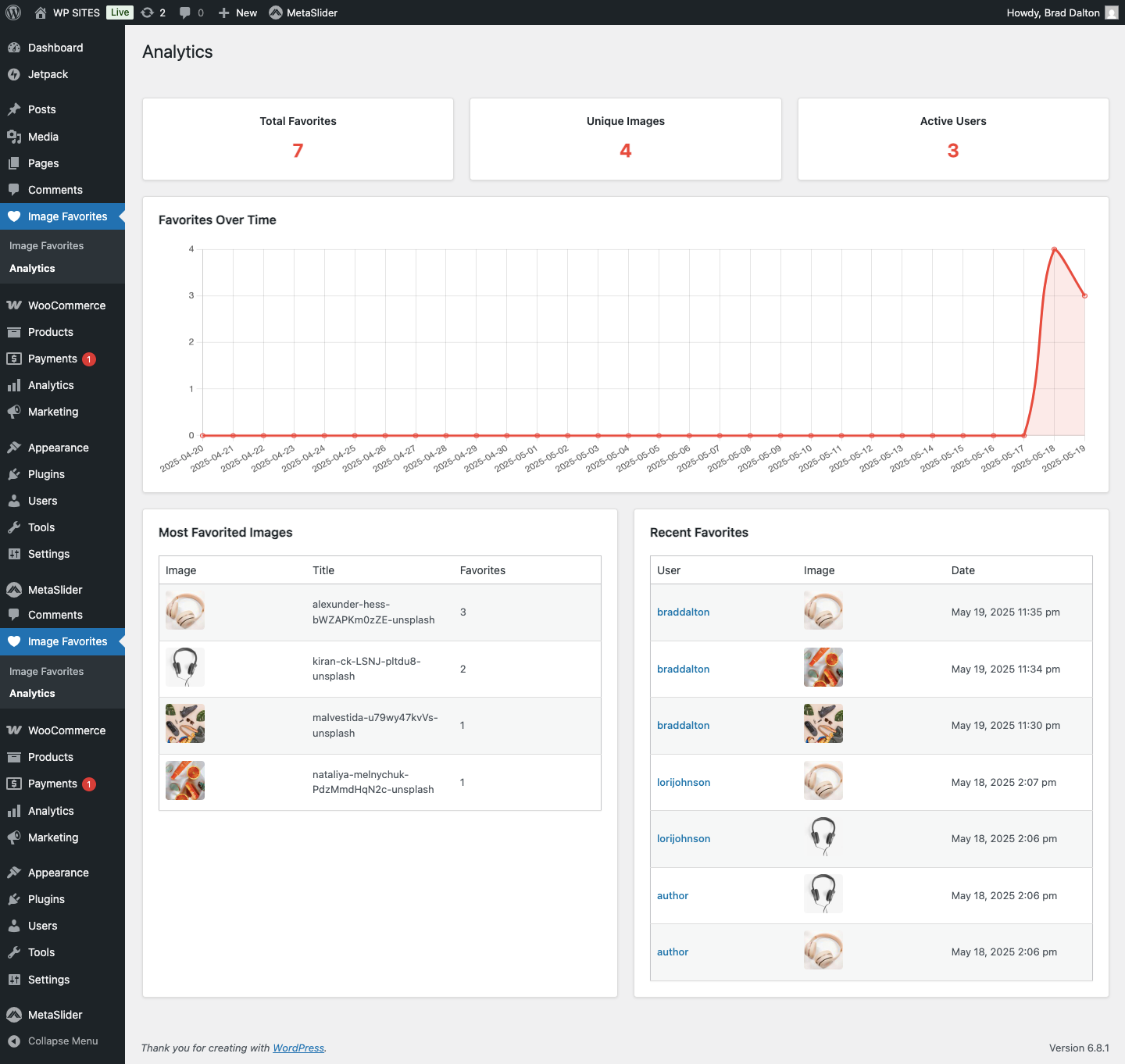
Task: Click the WordPress logo in admin bar
Action: tap(13, 12)
